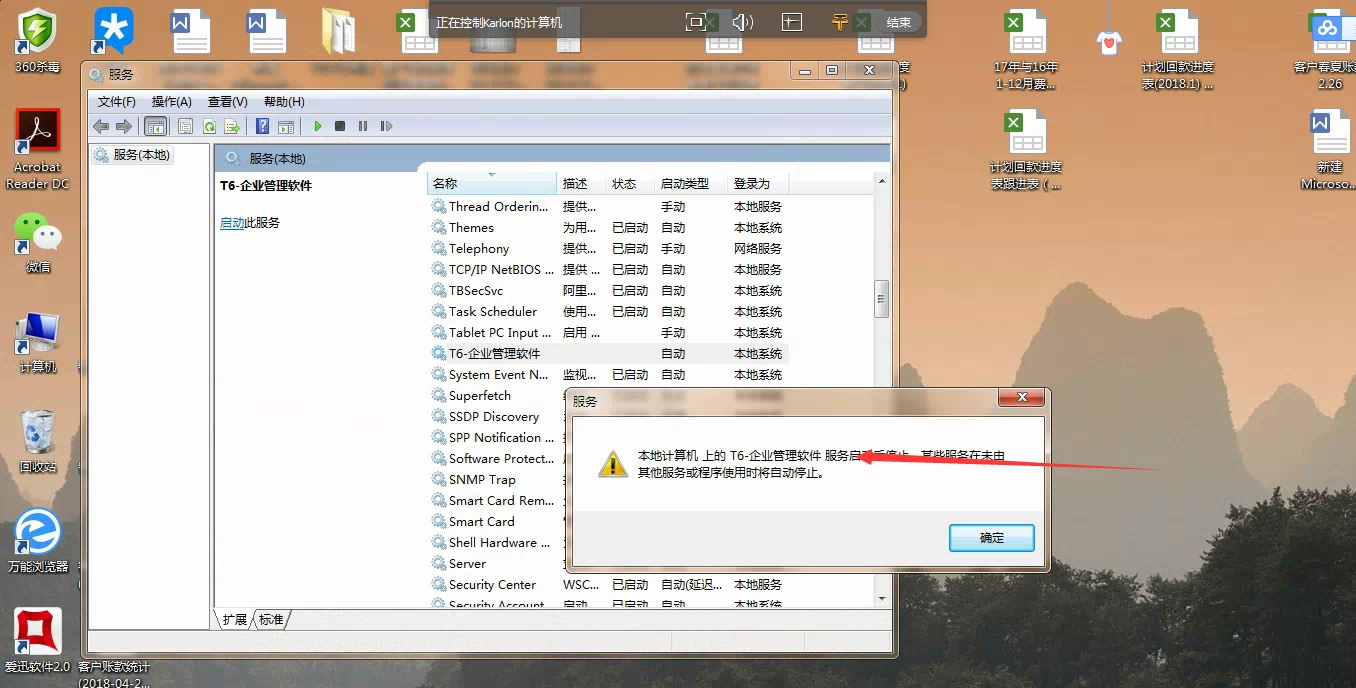The width and height of the screenshot is (1356, 688).
Task: Click 确定 in the 服务 dialog
Action: [991, 537]
